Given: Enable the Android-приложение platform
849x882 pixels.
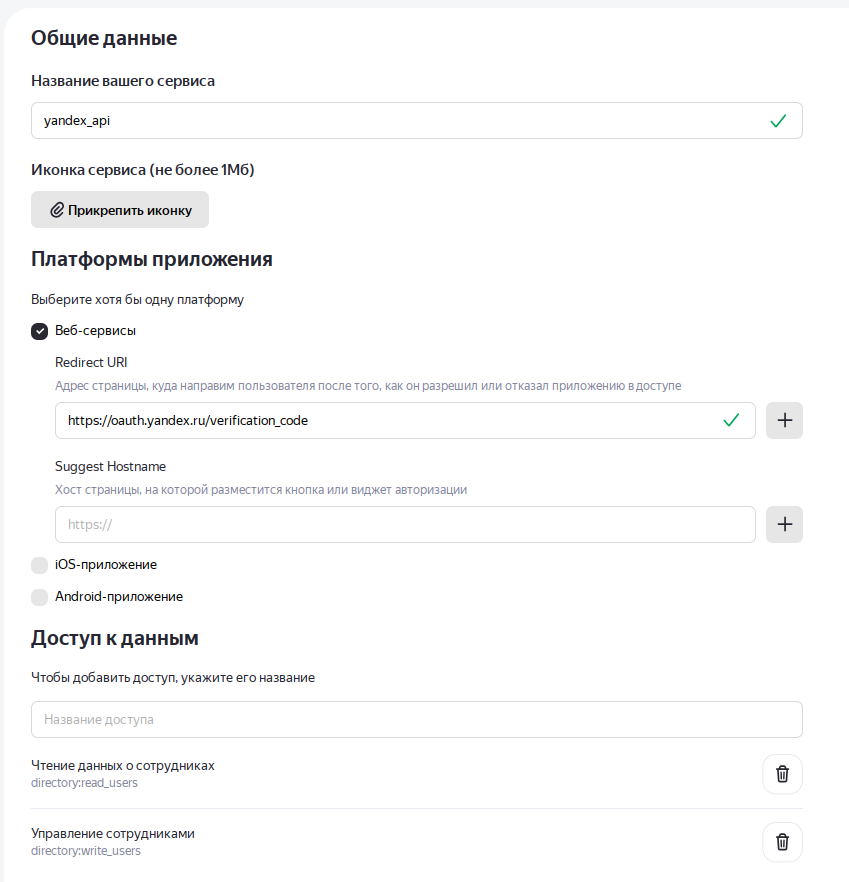Looking at the screenshot, I should point(38,597).
